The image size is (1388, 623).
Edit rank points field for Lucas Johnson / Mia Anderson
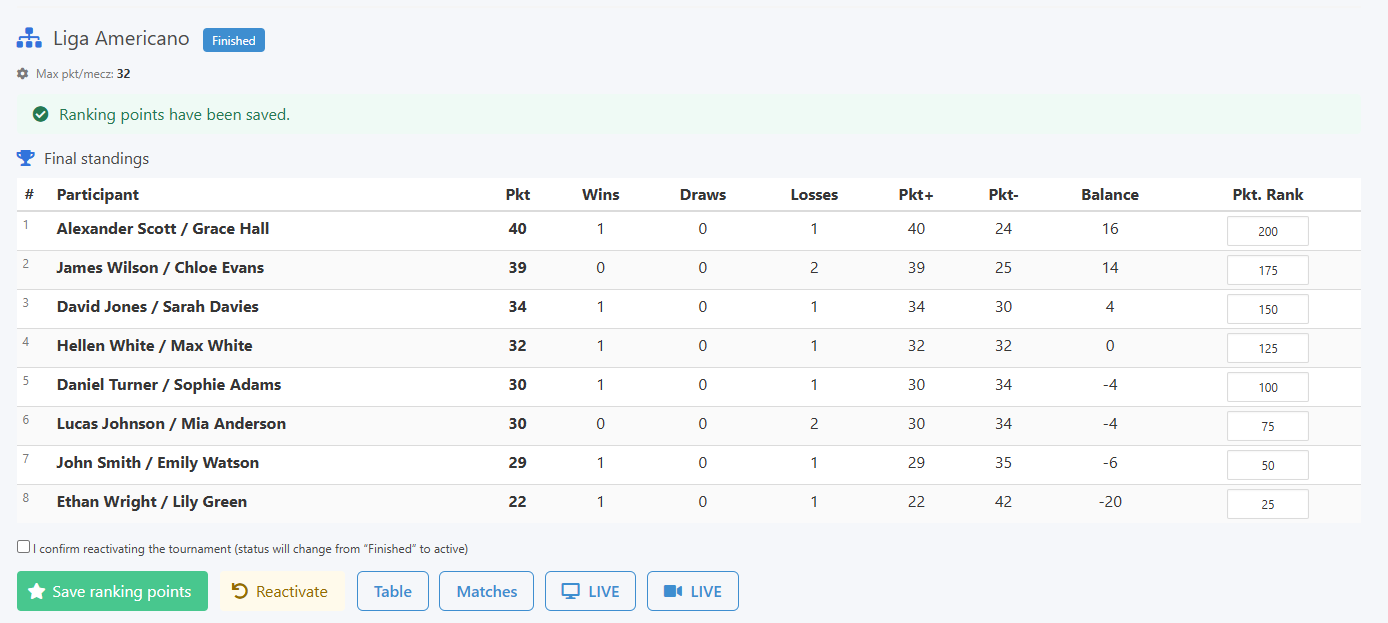click(x=1268, y=426)
